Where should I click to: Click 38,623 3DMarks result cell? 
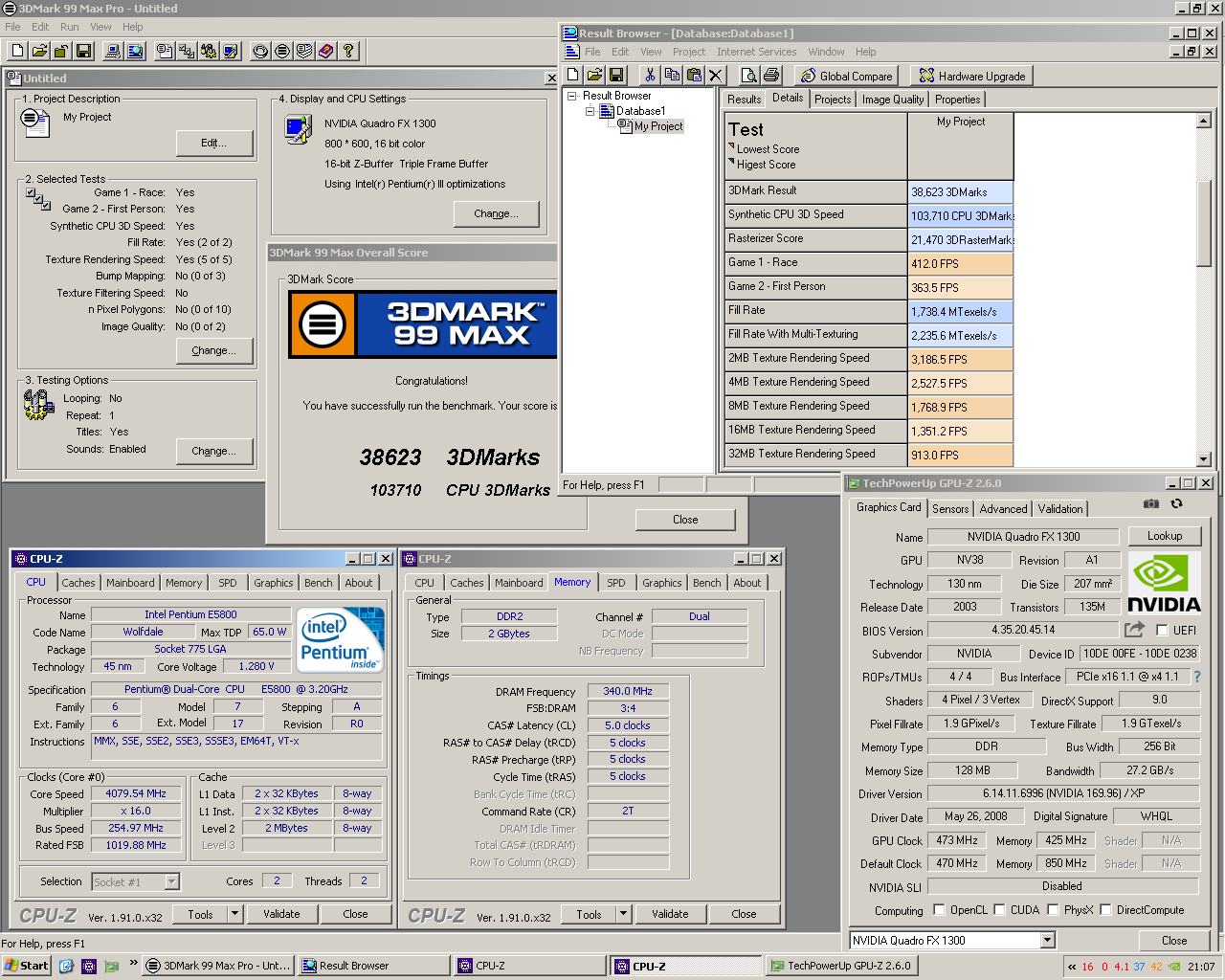(960, 191)
